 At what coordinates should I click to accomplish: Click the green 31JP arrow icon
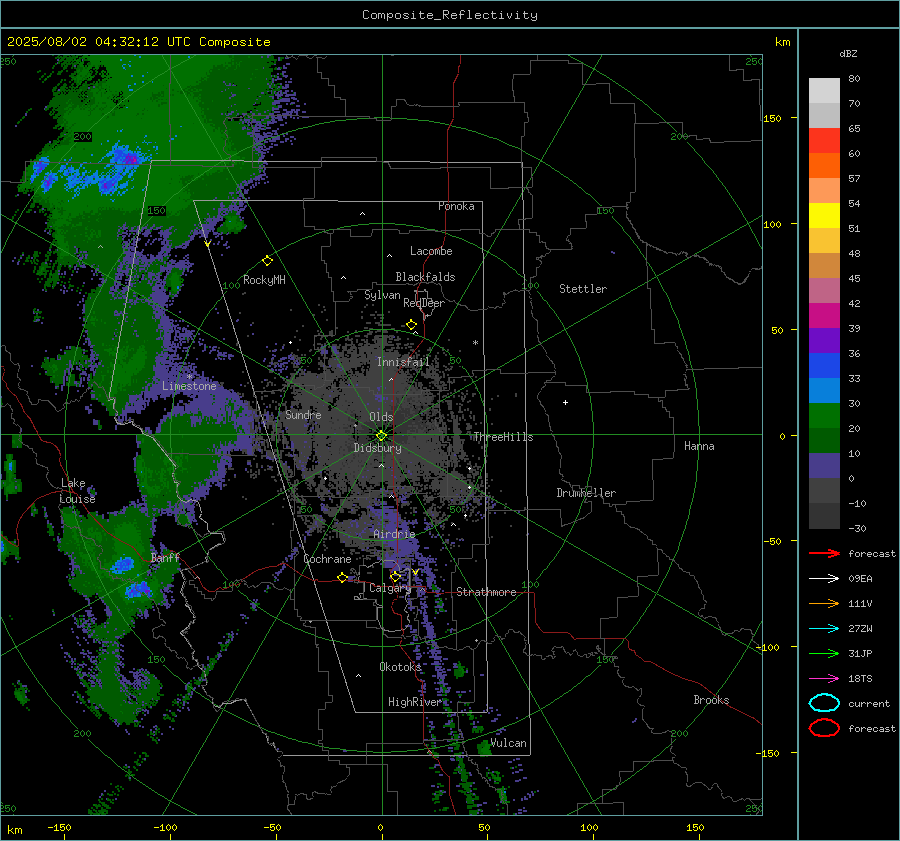pos(824,653)
